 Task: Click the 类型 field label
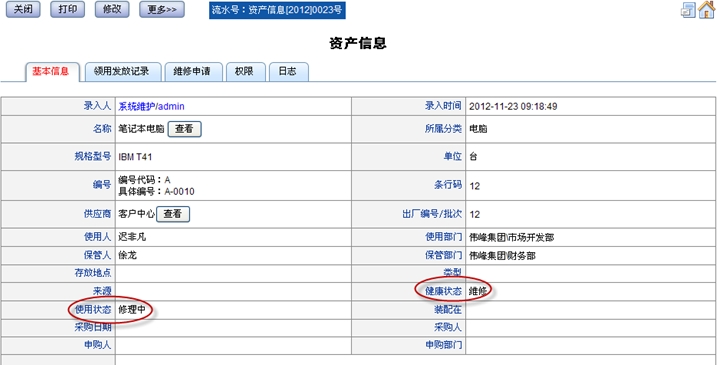point(452,273)
